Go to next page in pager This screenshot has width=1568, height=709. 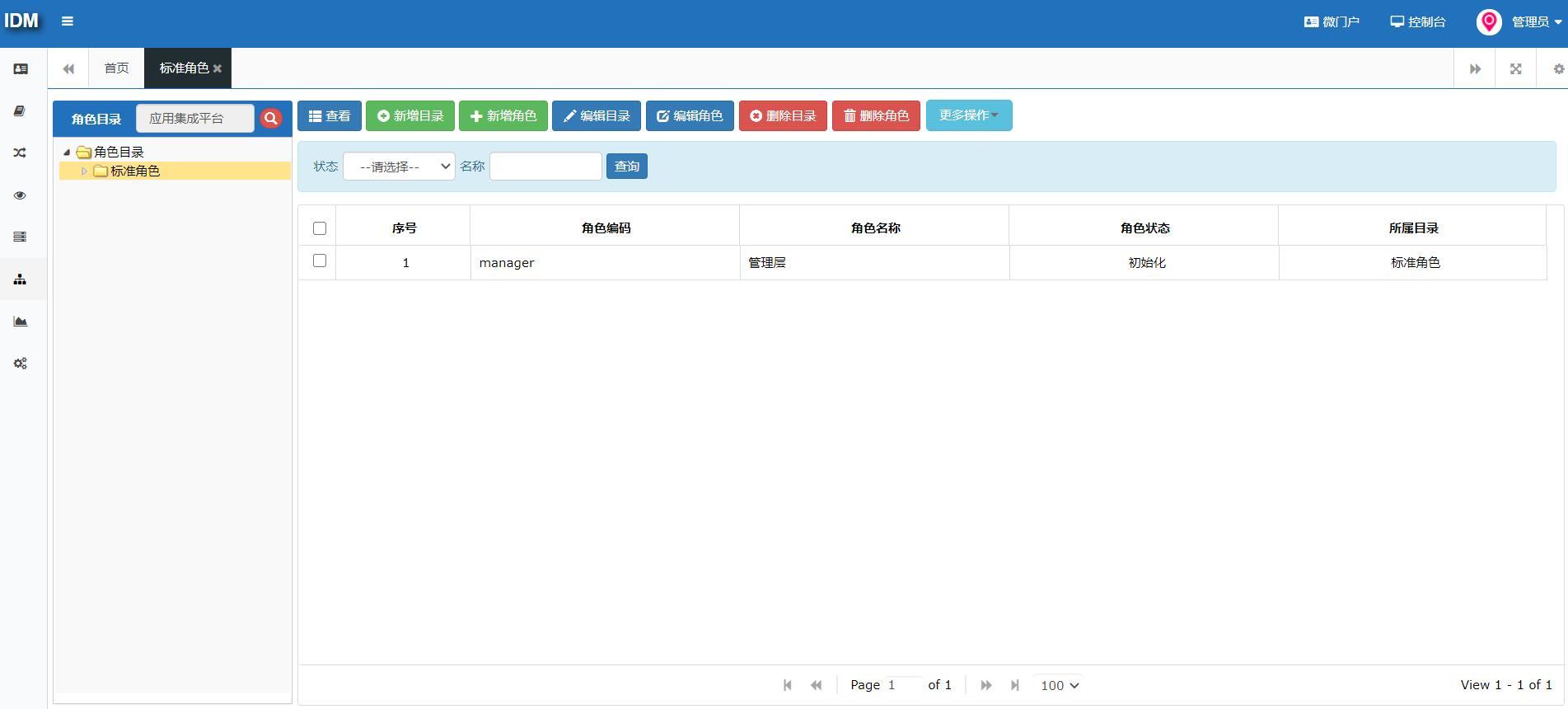point(986,685)
